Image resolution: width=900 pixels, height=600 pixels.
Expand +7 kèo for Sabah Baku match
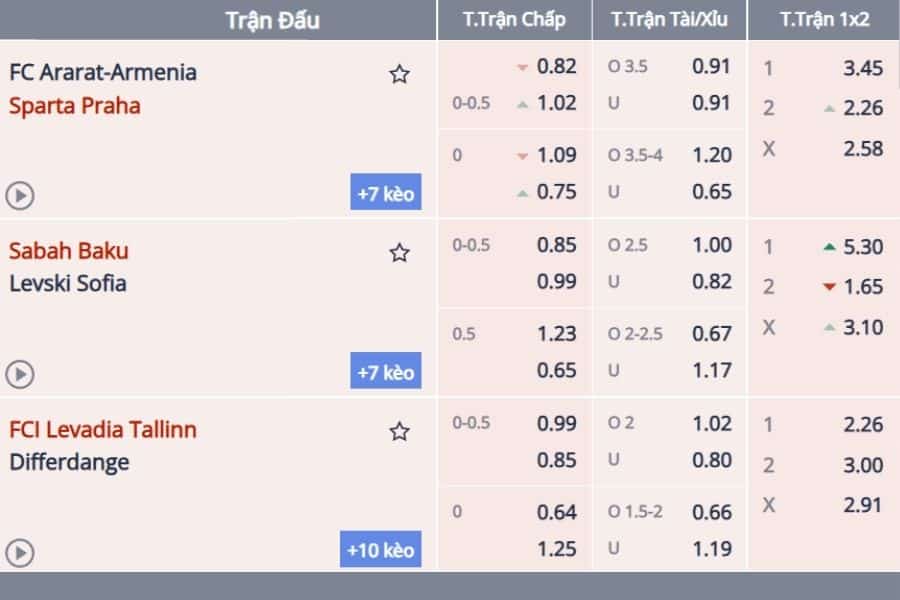point(386,370)
